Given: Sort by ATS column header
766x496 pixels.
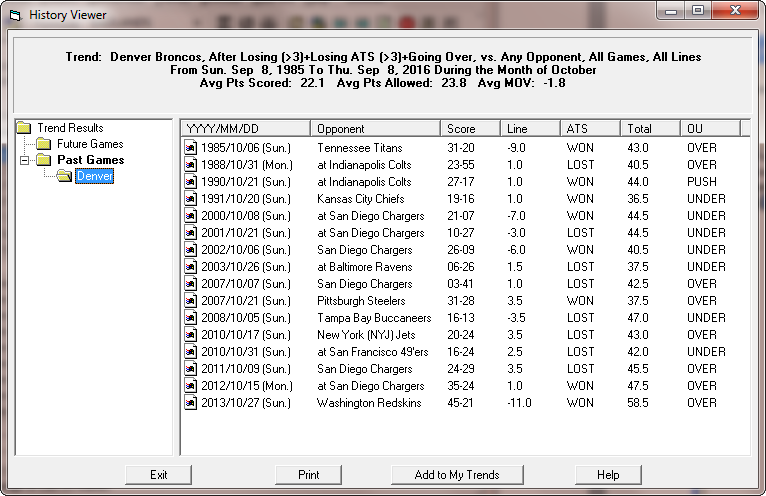Looking at the screenshot, I should click(590, 129).
